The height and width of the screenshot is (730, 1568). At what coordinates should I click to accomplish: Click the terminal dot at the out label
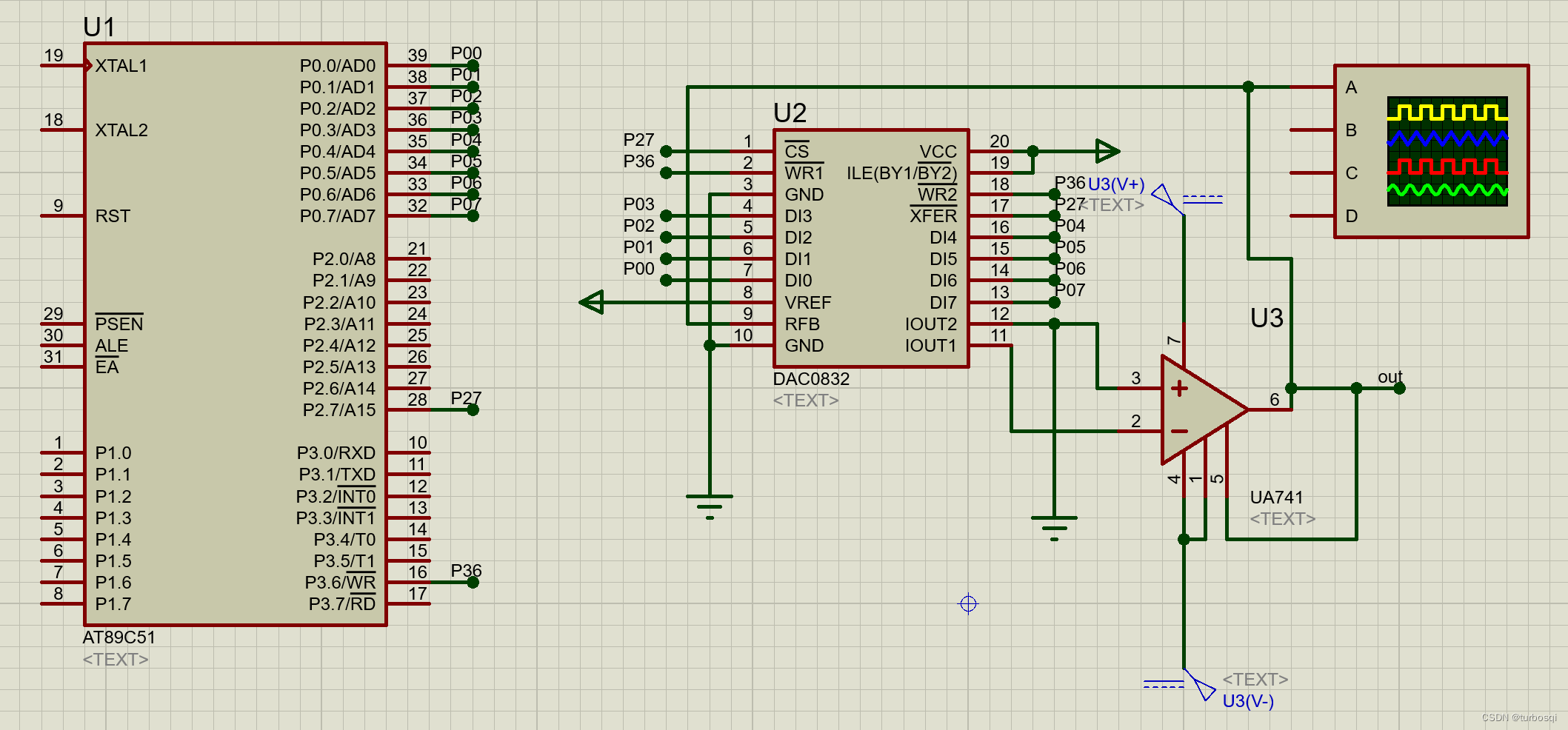pos(1399,388)
